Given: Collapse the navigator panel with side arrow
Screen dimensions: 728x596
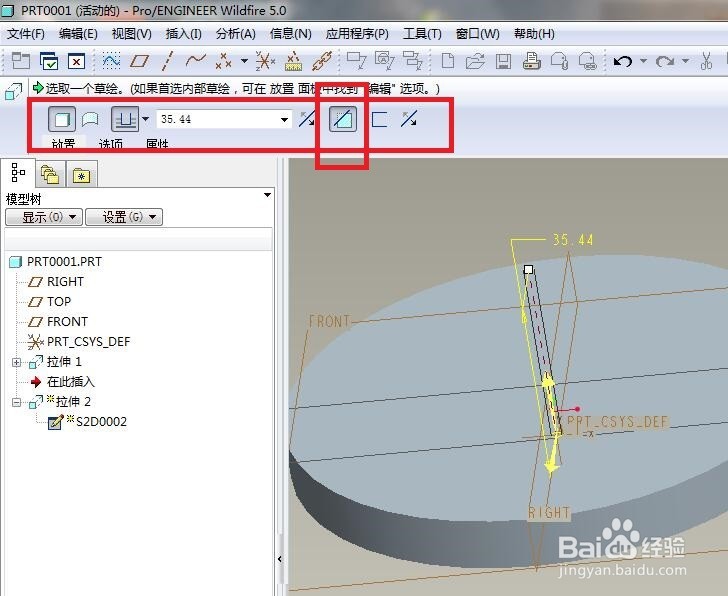Looking at the screenshot, I should 280,559.
